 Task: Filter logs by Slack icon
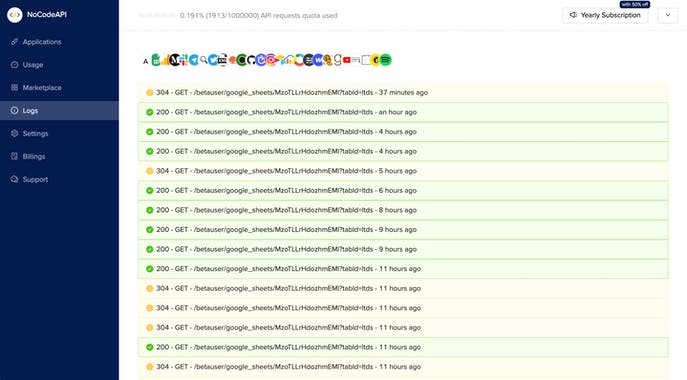click(x=184, y=60)
